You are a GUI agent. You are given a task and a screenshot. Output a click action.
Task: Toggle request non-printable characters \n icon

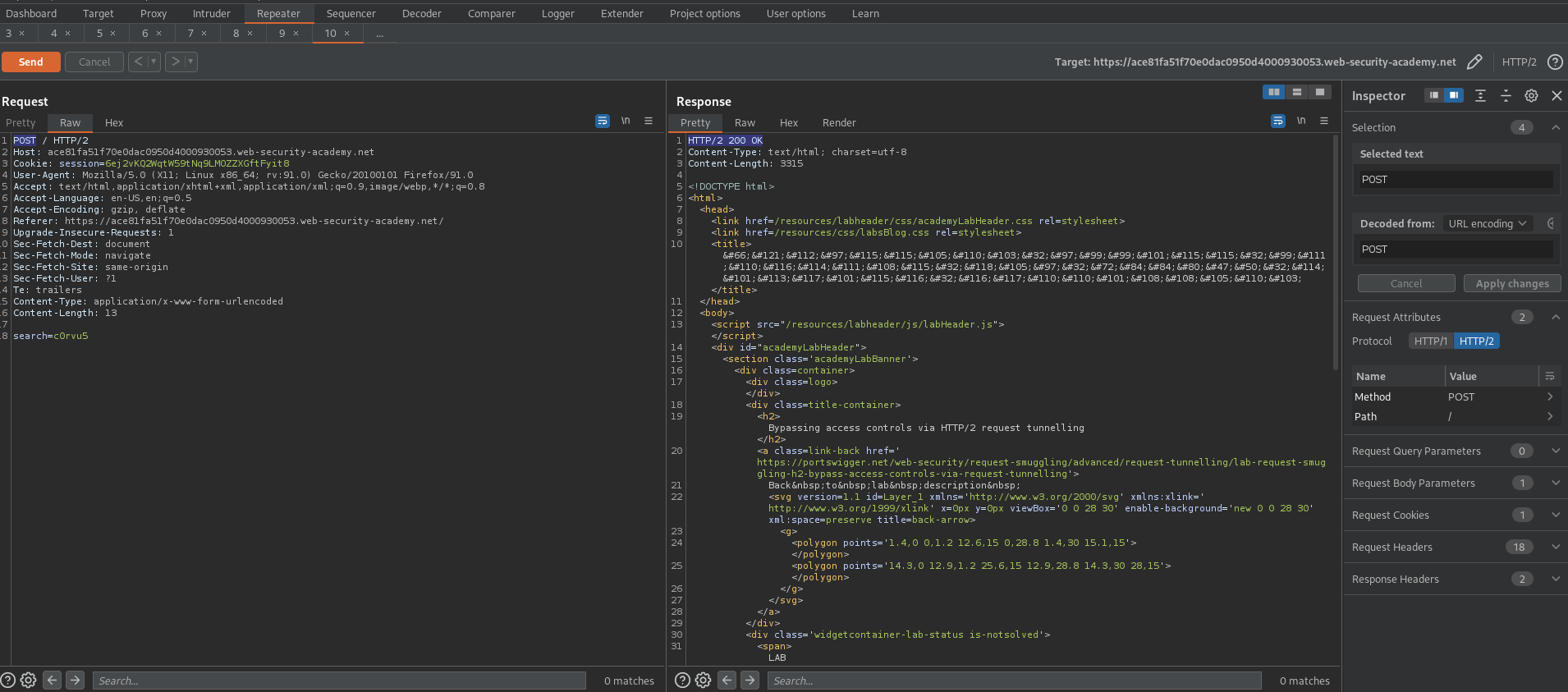(x=626, y=121)
